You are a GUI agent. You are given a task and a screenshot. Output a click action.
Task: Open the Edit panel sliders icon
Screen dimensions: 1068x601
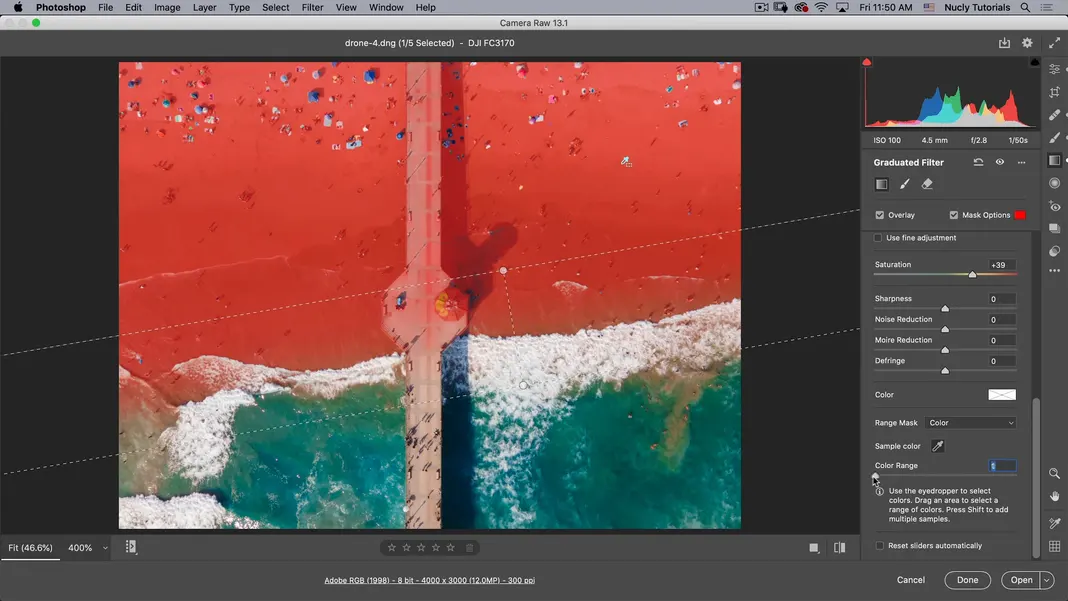[1054, 70]
